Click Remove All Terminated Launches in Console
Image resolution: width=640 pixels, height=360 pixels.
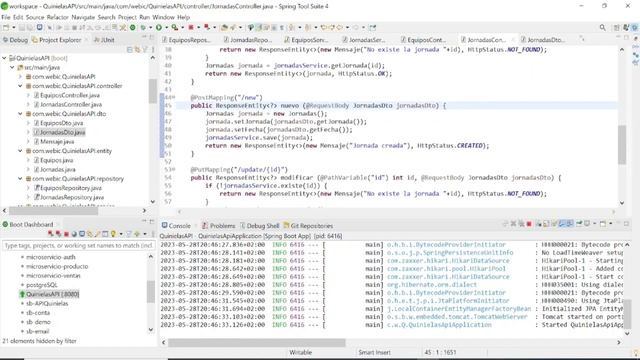pos(521,224)
